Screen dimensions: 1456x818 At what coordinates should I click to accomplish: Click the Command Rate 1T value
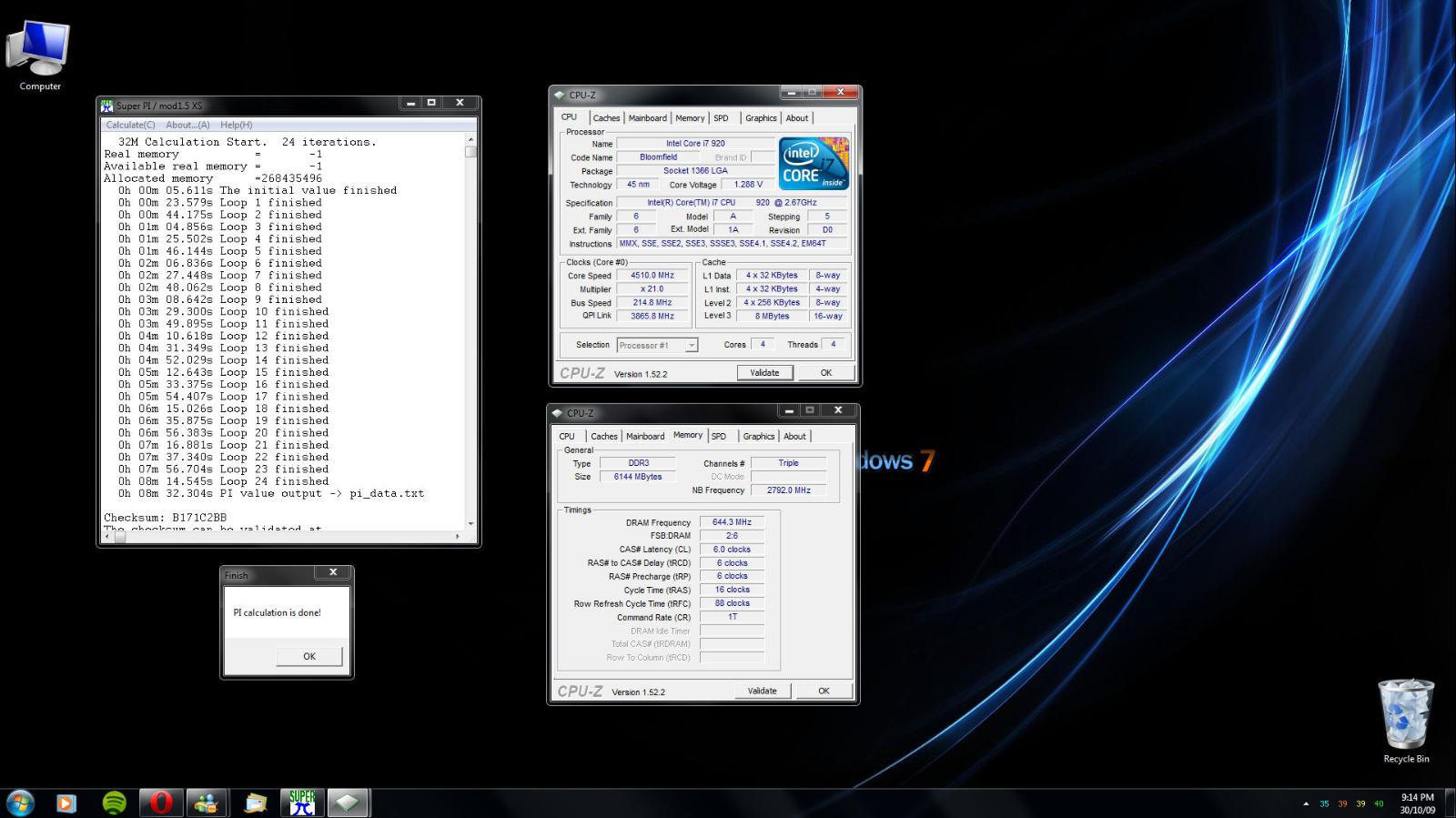coord(732,617)
